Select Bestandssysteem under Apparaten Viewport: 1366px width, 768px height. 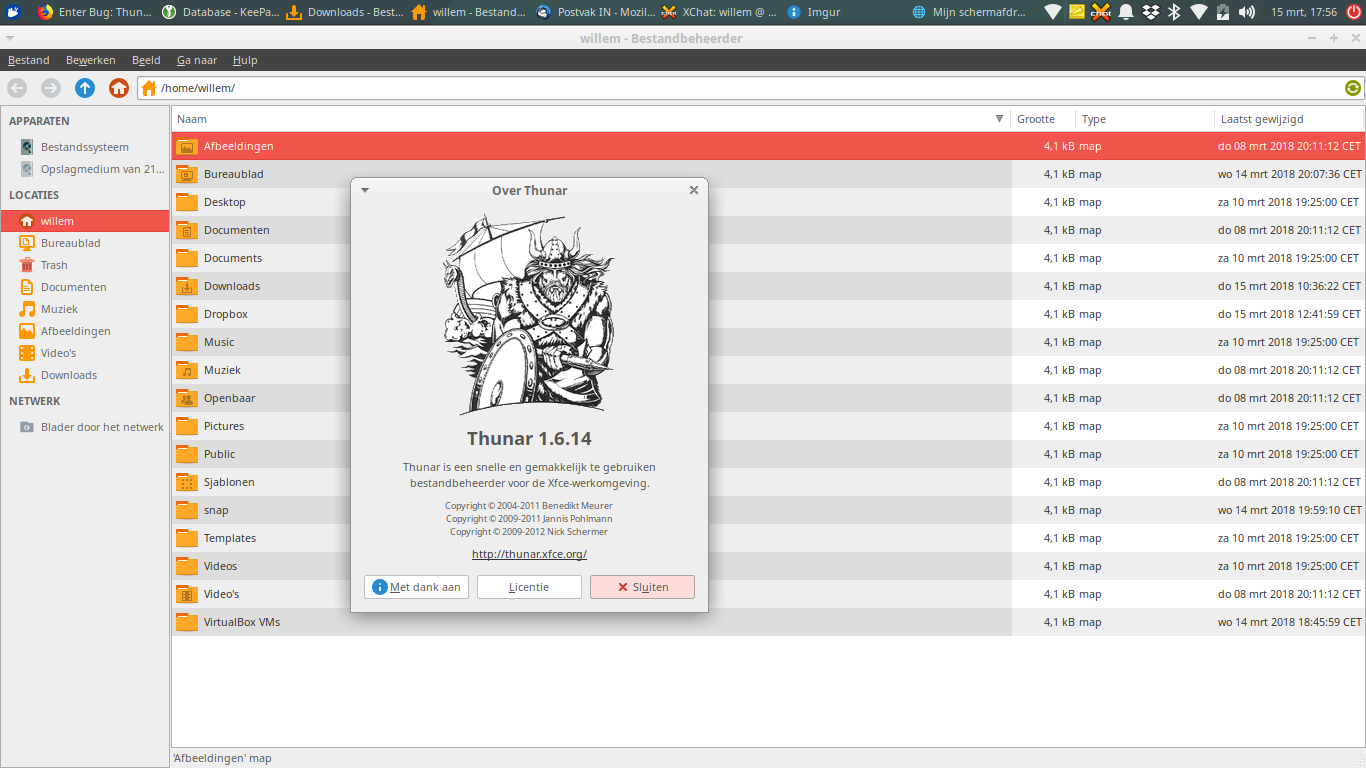[84, 147]
